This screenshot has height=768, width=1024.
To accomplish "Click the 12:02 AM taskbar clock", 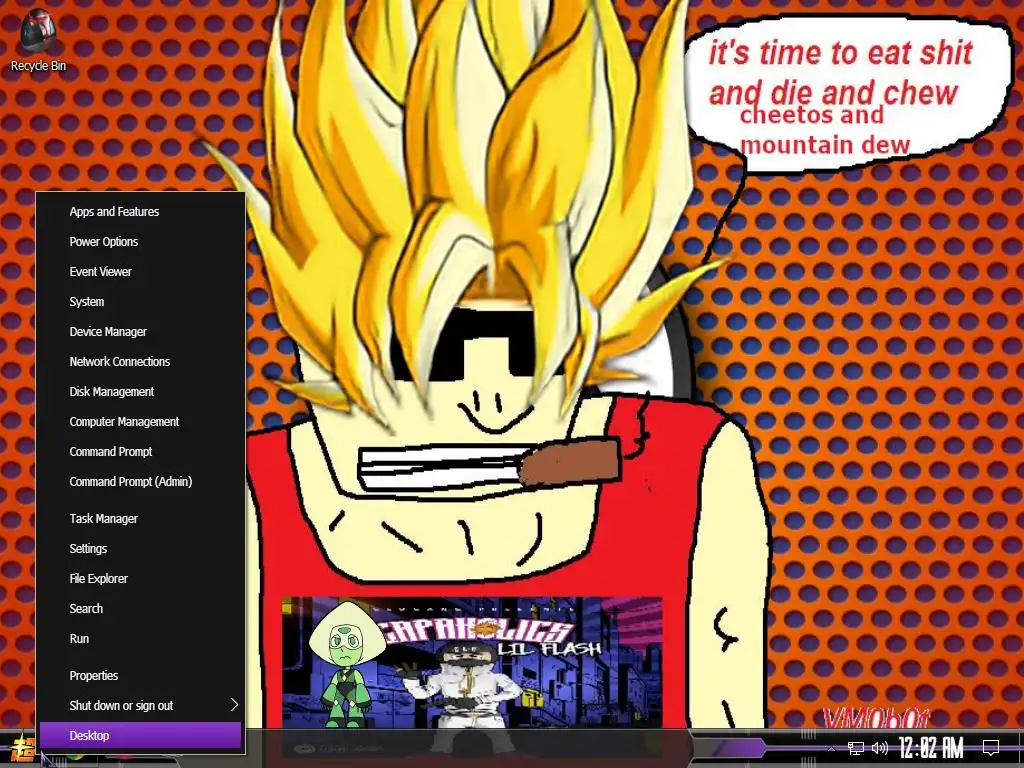I will coord(931,748).
